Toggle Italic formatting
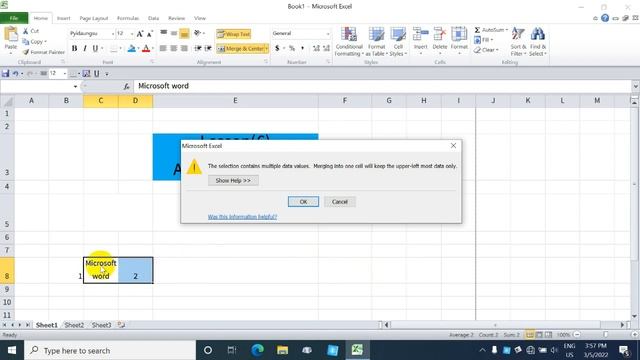 click(x=85, y=49)
